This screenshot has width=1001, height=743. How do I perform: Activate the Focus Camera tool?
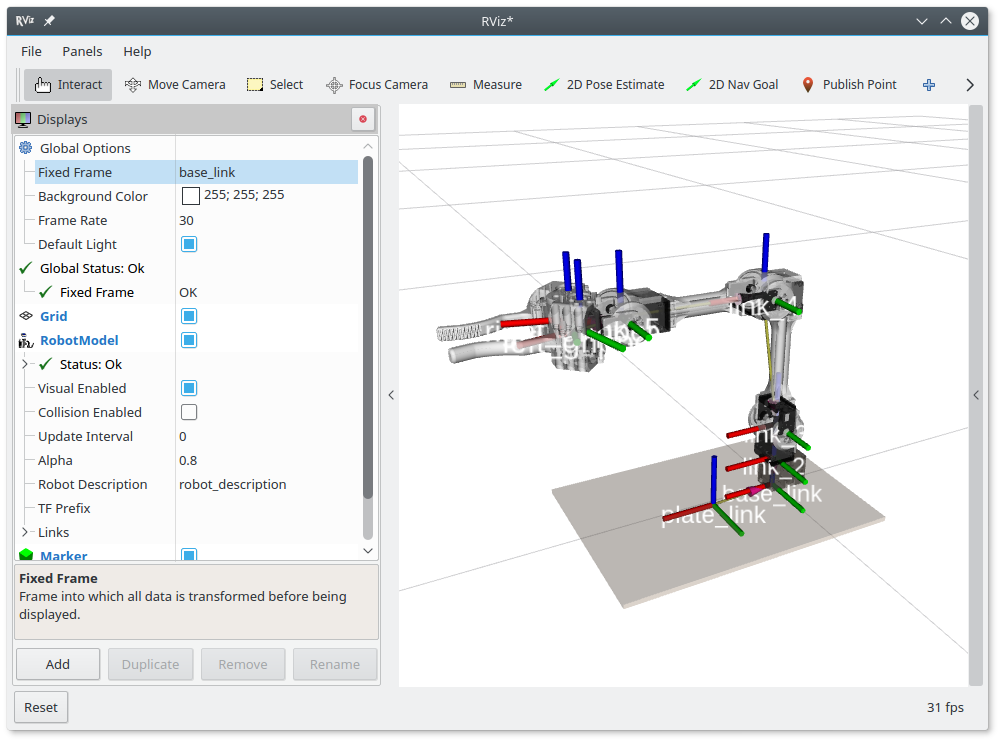377,85
